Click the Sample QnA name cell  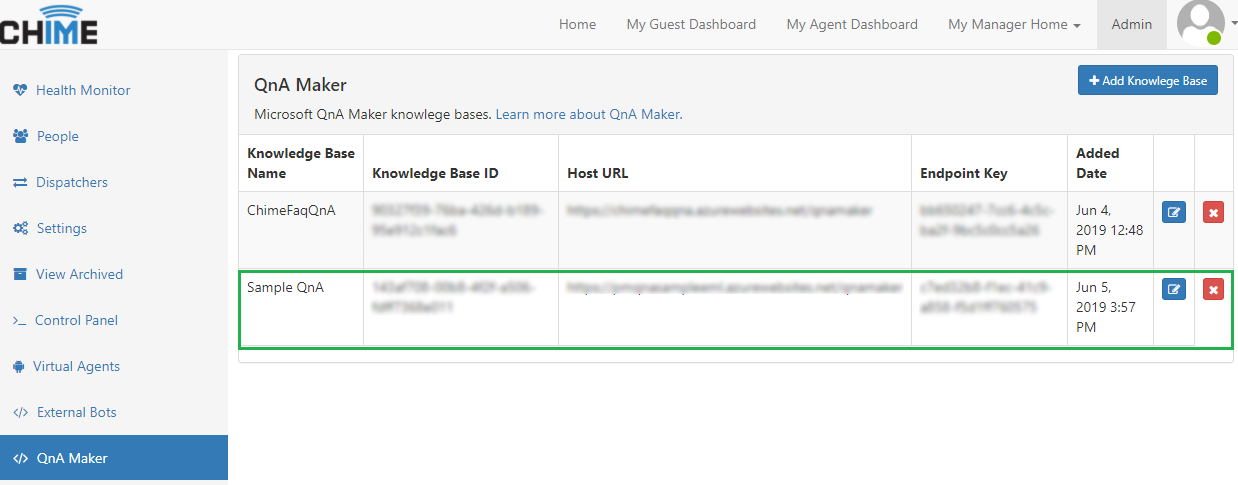click(x=301, y=308)
